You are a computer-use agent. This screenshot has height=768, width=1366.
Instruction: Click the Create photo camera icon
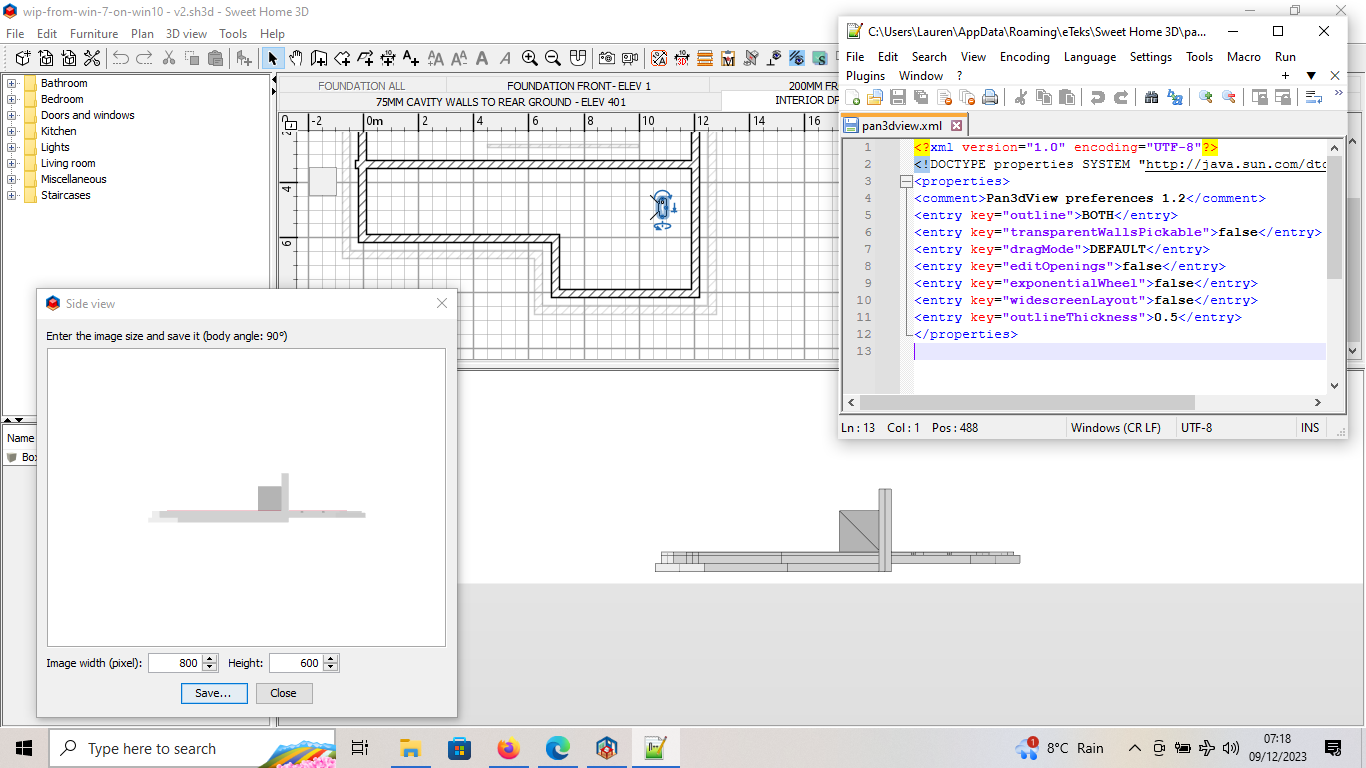606,58
